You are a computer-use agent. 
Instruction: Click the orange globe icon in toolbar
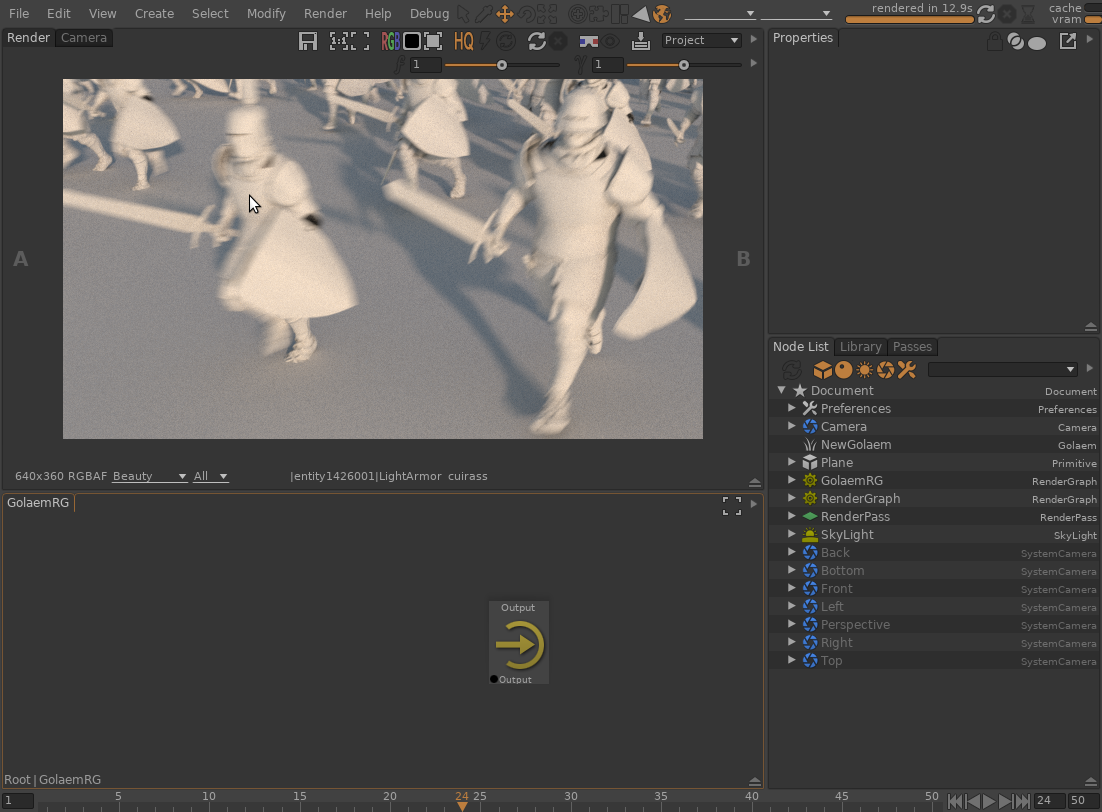click(661, 14)
